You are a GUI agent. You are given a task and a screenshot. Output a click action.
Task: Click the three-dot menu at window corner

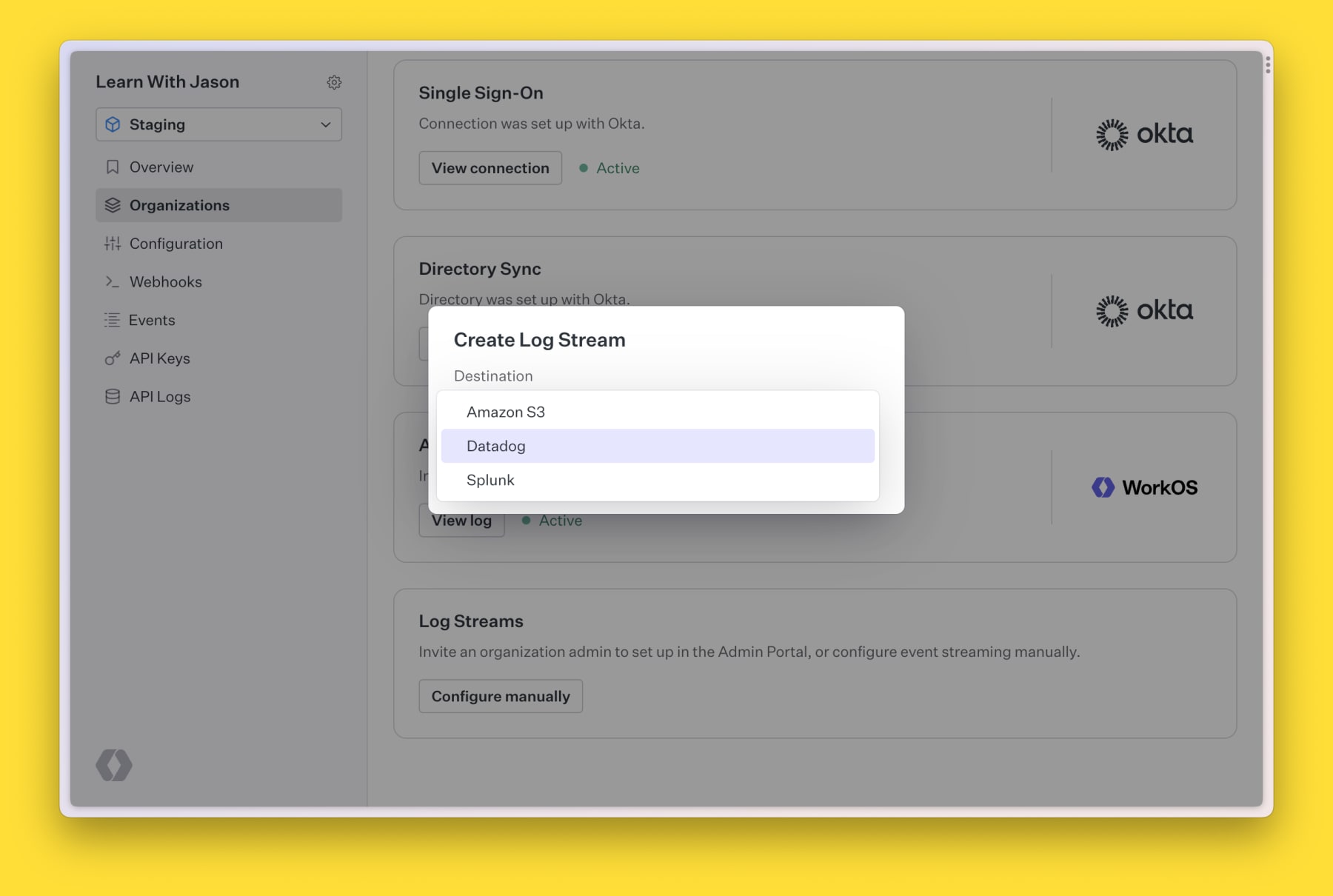[1268, 65]
